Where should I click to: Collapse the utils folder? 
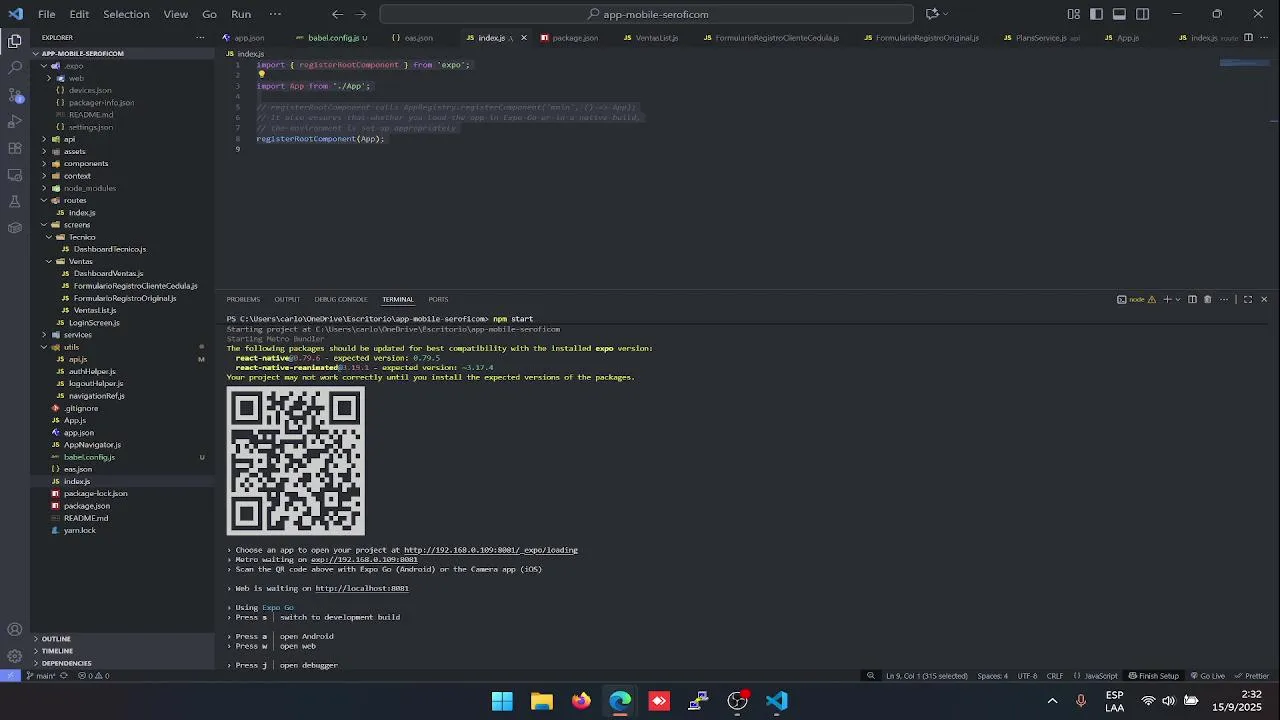pyautogui.click(x=71, y=347)
